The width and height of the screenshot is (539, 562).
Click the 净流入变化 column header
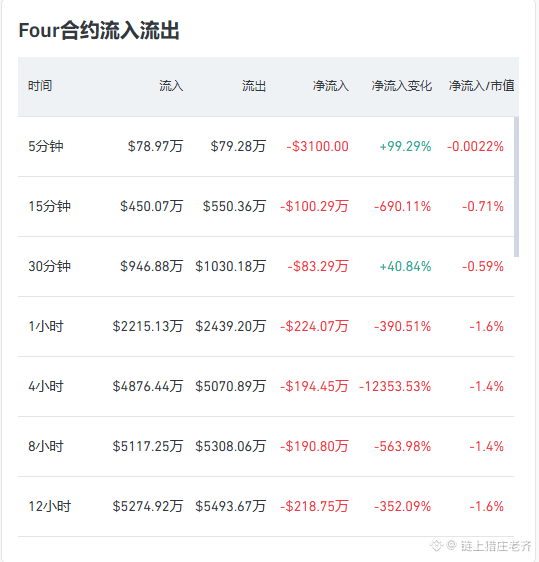click(x=401, y=86)
